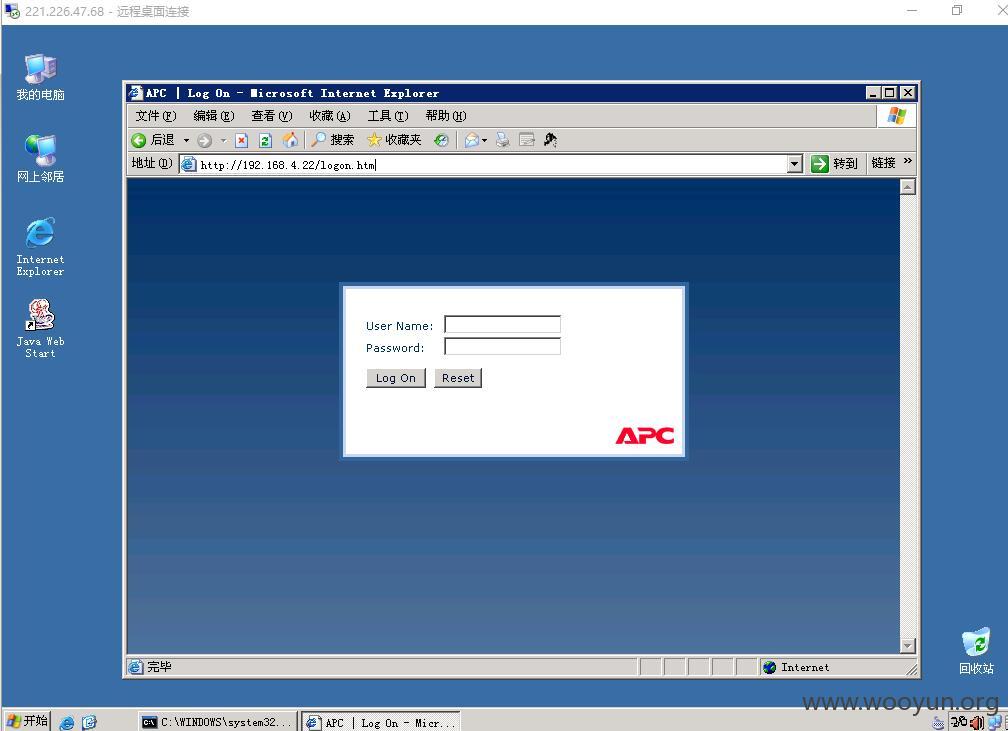1008x731 pixels.
Task: Focus the Password input field
Action: click(x=502, y=347)
